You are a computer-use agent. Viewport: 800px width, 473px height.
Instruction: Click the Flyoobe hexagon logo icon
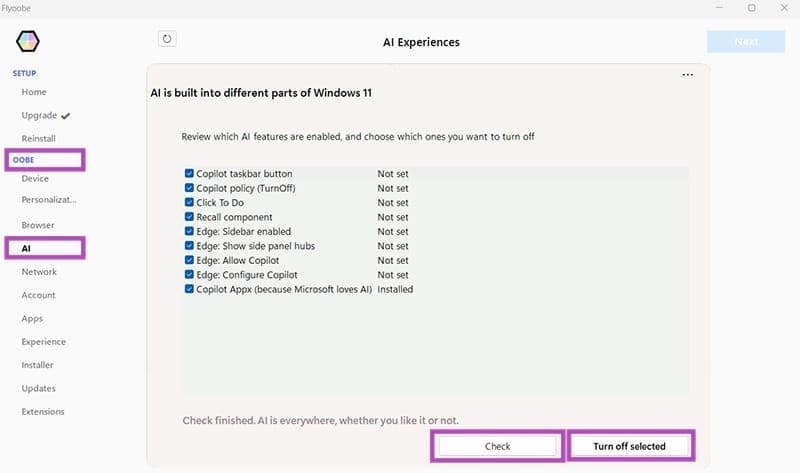28,42
